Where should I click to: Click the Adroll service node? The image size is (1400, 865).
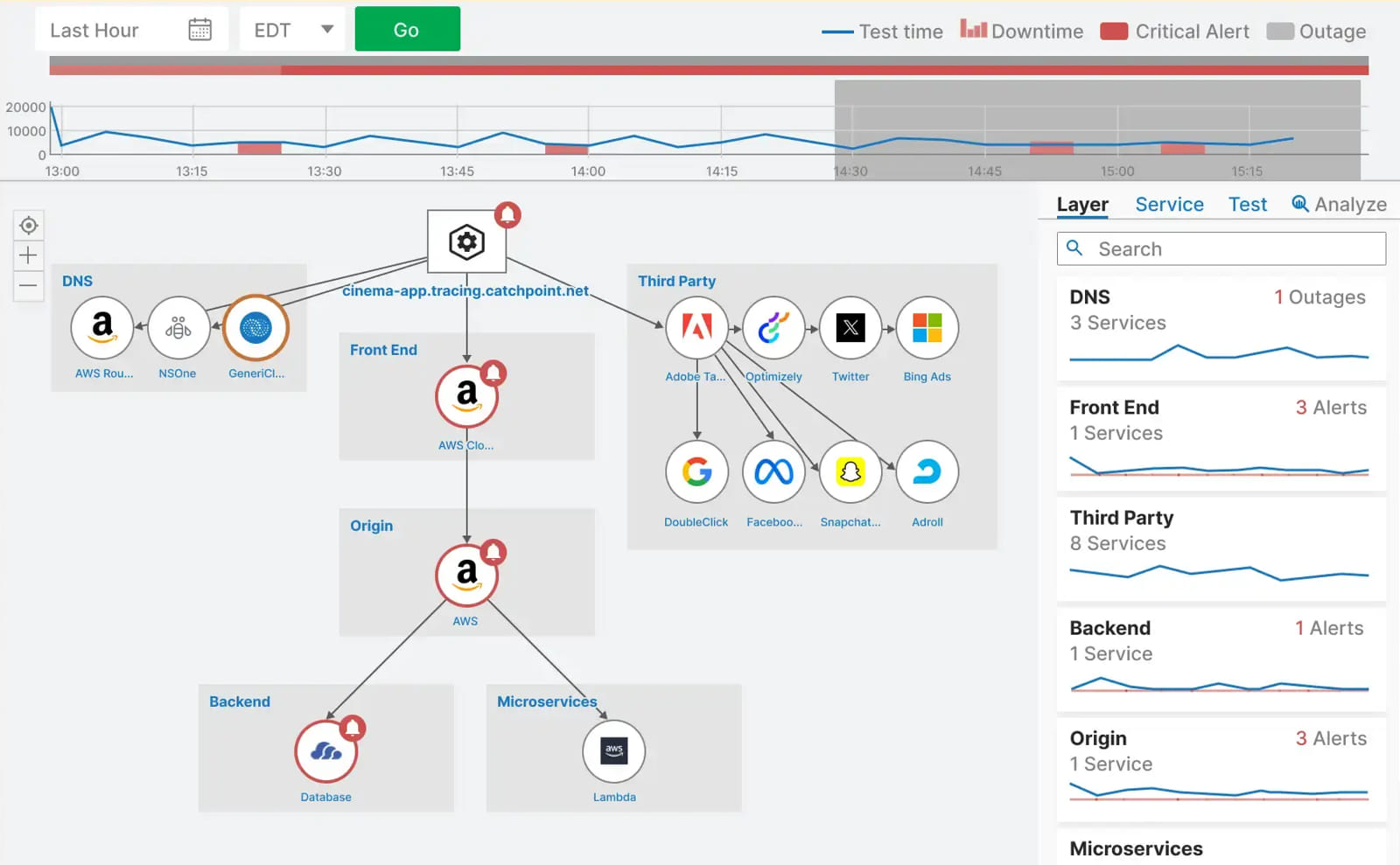pyautogui.click(x=927, y=472)
